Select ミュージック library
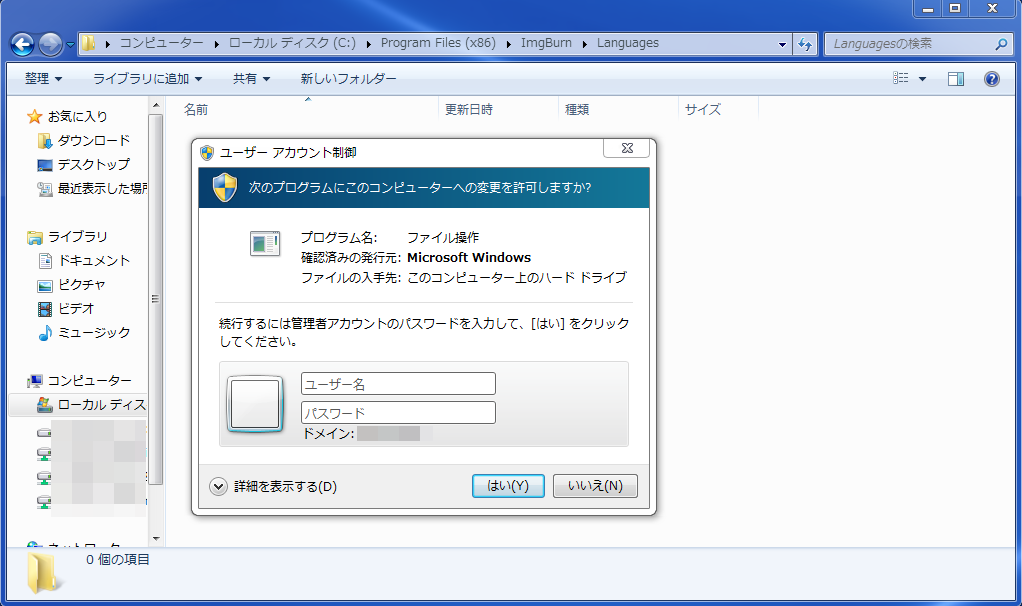 pos(94,332)
